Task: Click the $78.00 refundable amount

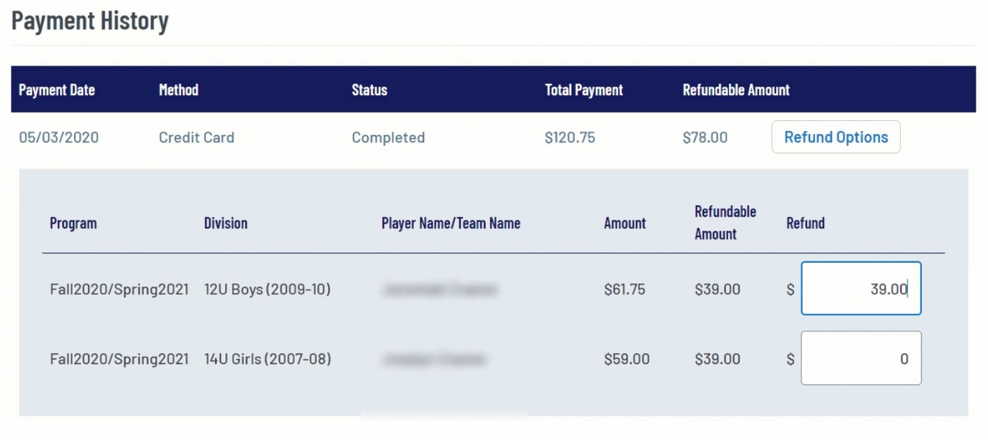Action: click(704, 137)
